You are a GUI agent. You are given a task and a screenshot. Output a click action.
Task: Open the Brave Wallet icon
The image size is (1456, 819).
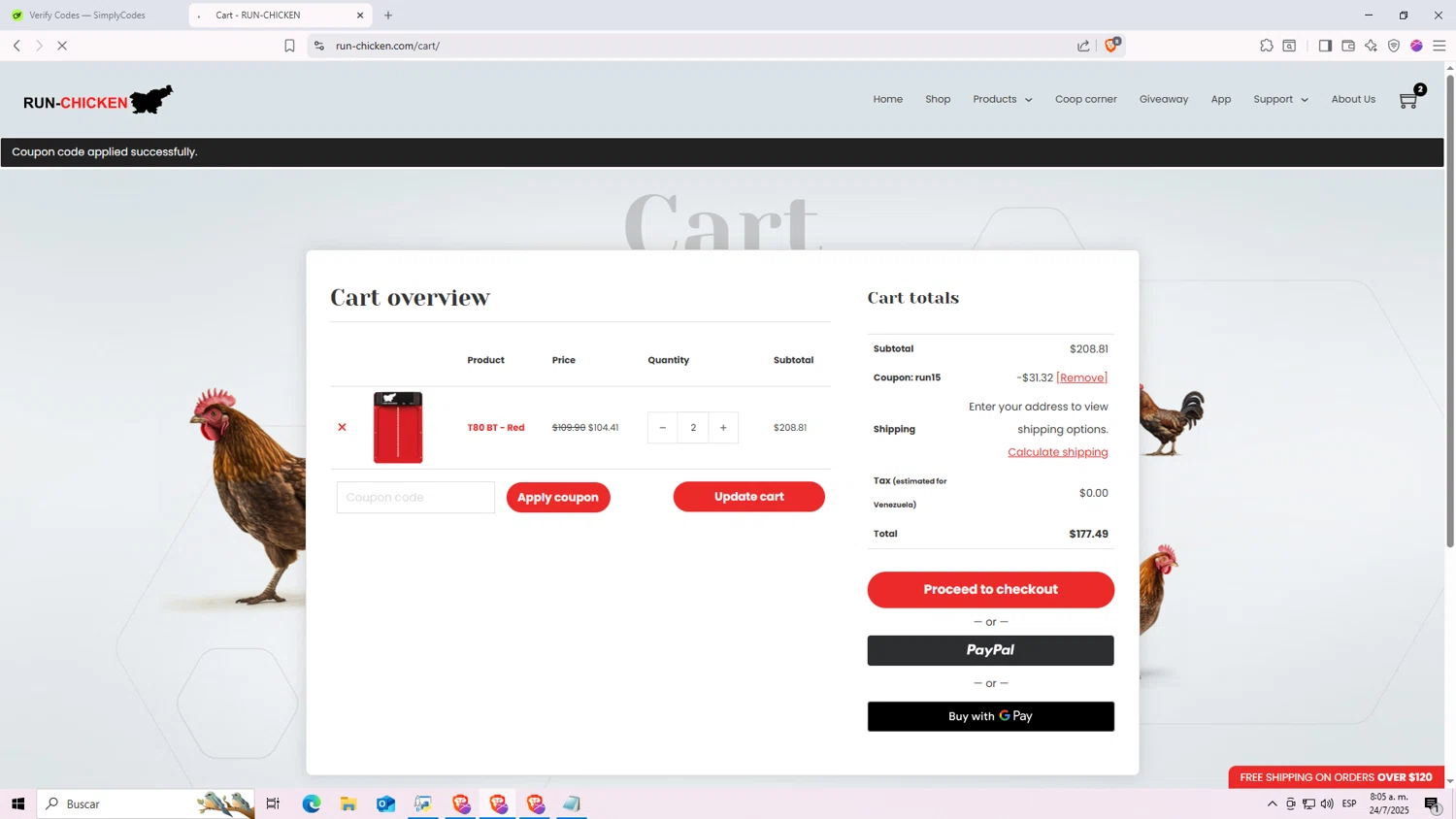[1348, 46]
